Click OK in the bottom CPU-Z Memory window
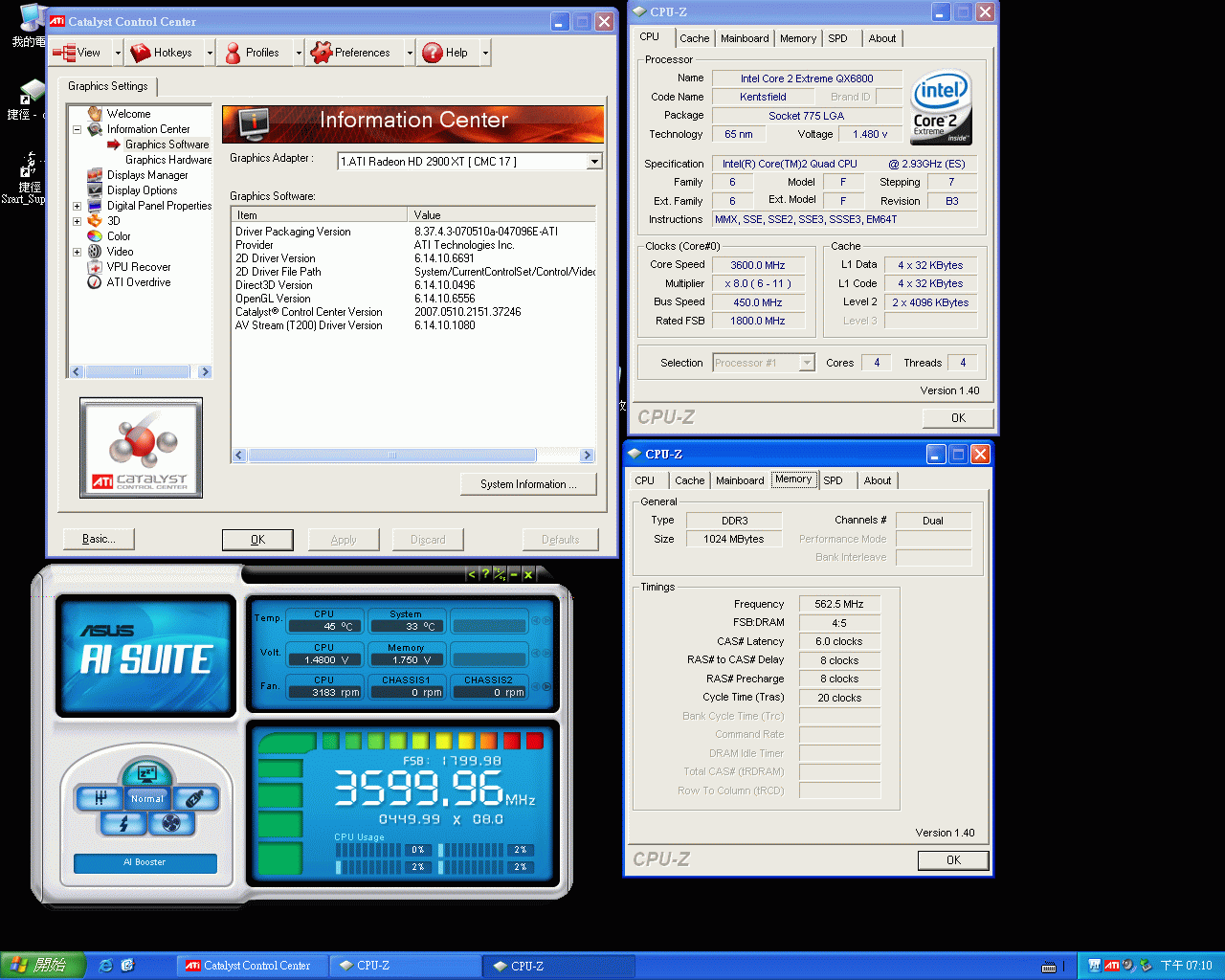The width and height of the screenshot is (1225, 980). pyautogui.click(x=953, y=860)
